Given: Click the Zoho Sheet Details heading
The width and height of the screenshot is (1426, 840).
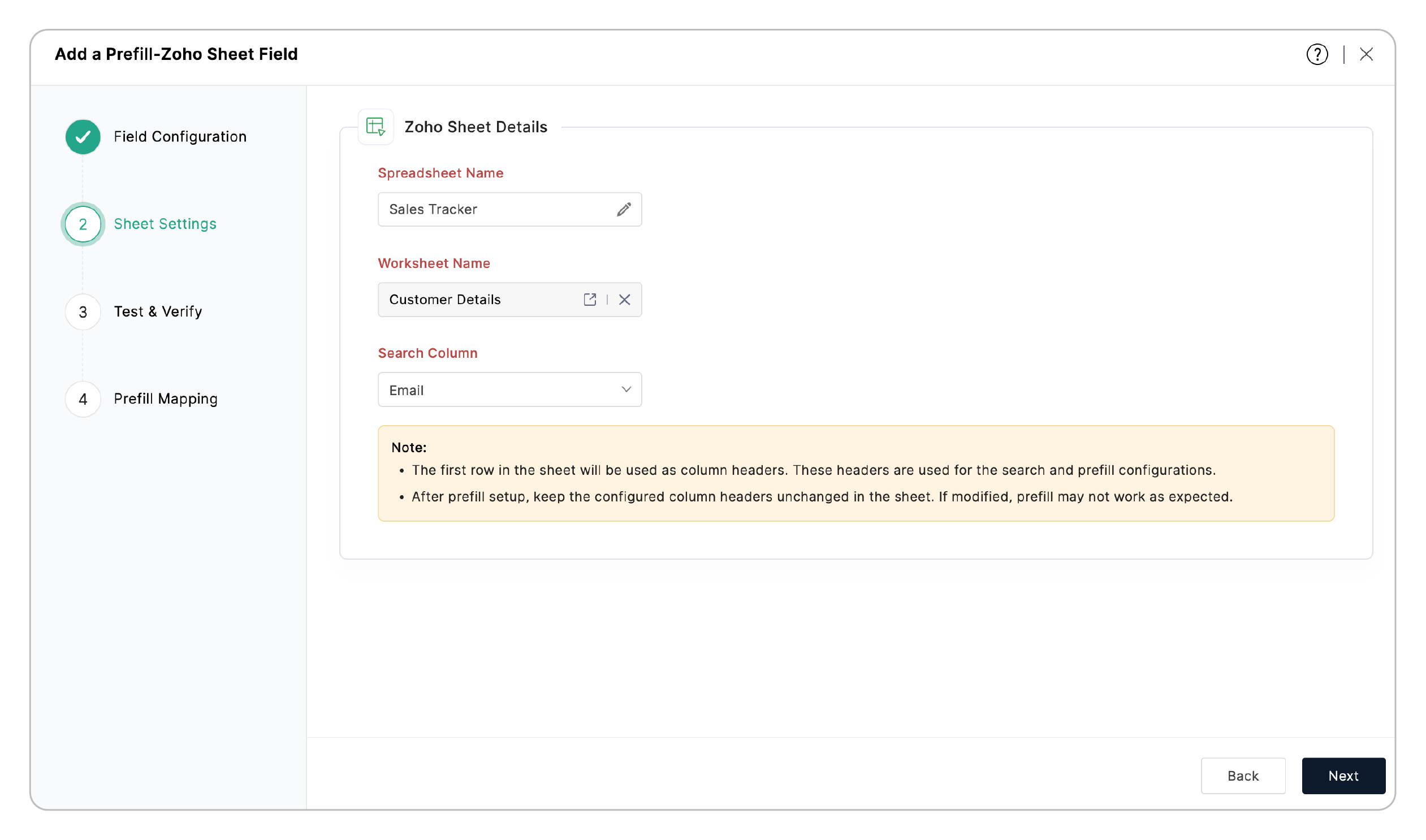Looking at the screenshot, I should [476, 127].
